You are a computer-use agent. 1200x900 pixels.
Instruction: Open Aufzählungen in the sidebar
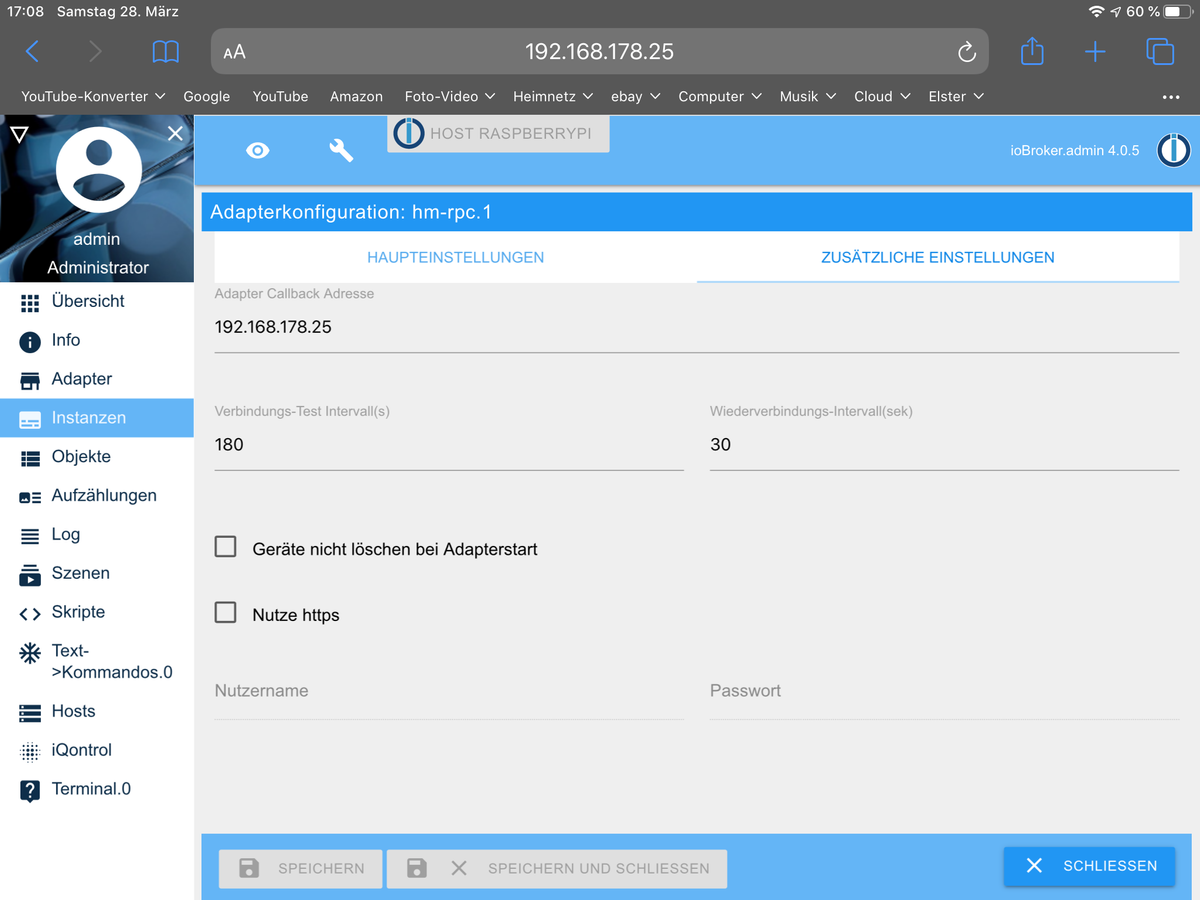pos(96,496)
